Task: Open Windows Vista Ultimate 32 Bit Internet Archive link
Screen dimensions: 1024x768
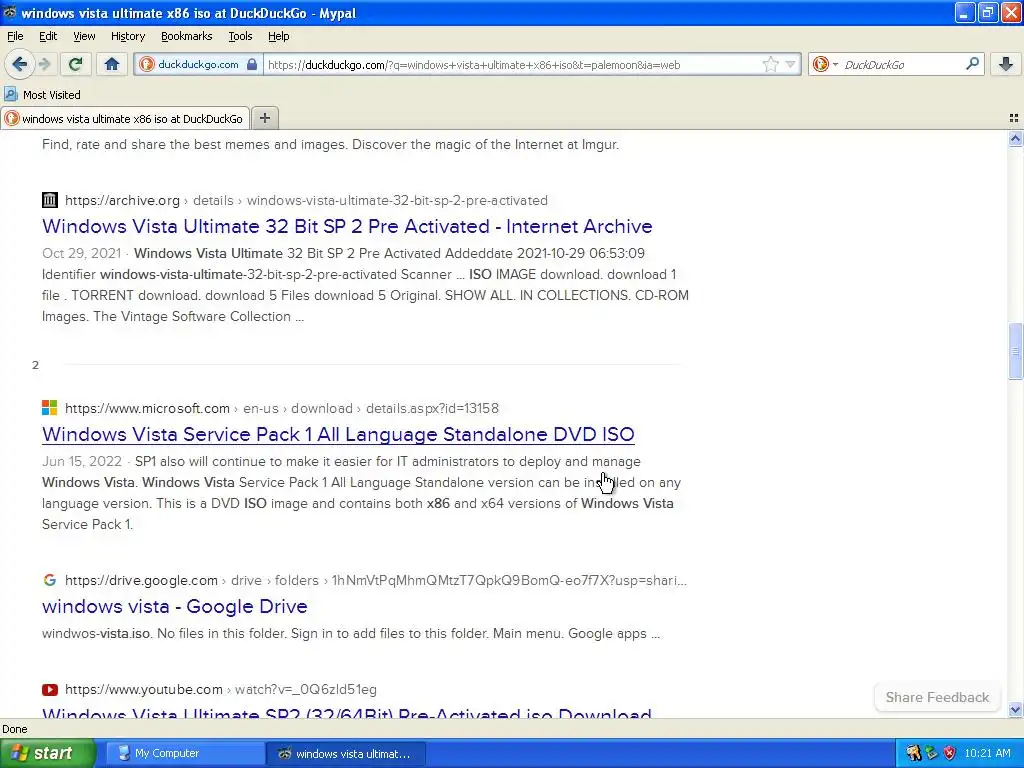Action: click(347, 226)
